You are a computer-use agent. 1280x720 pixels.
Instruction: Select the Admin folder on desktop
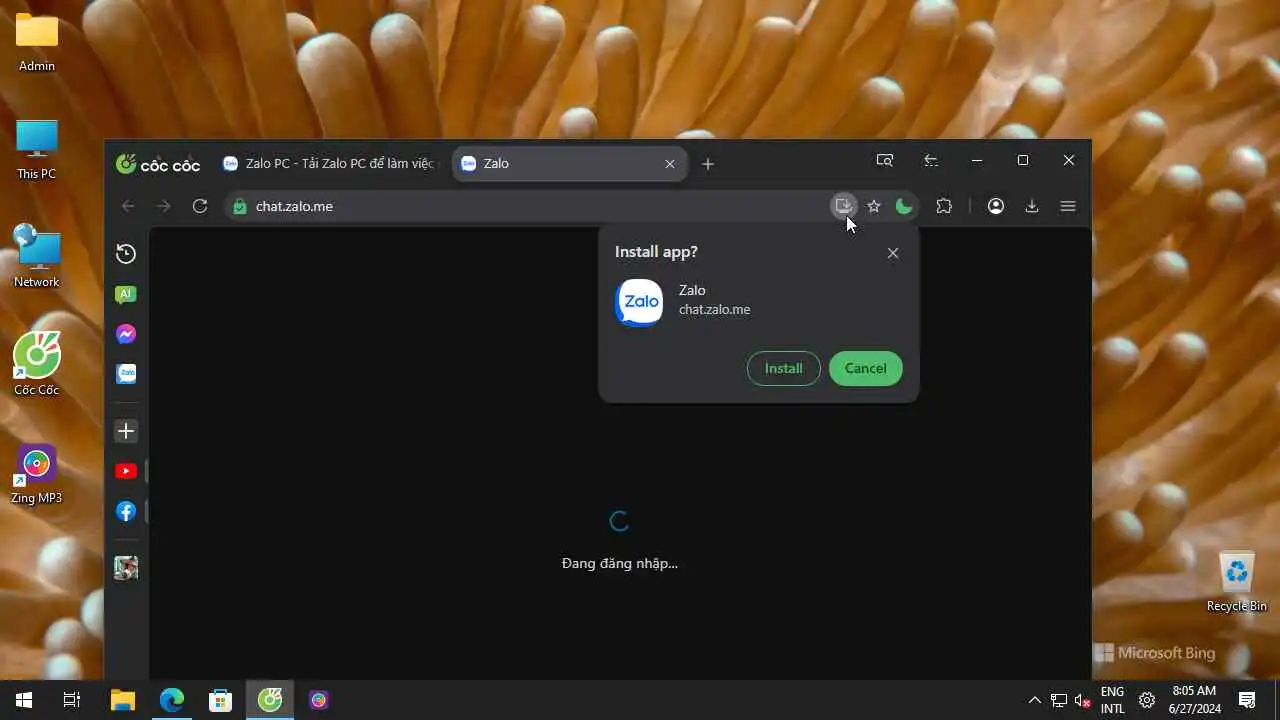tap(37, 42)
